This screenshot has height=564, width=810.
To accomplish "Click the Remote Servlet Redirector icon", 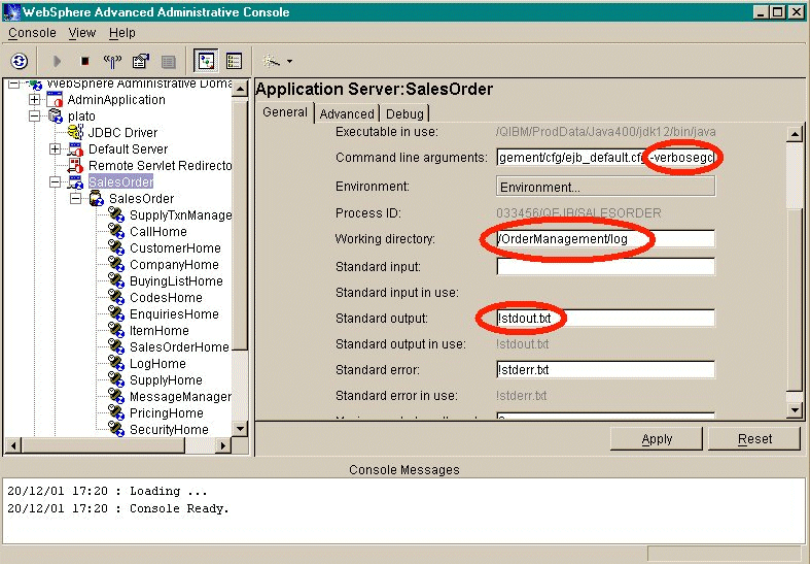I will (x=75, y=165).
